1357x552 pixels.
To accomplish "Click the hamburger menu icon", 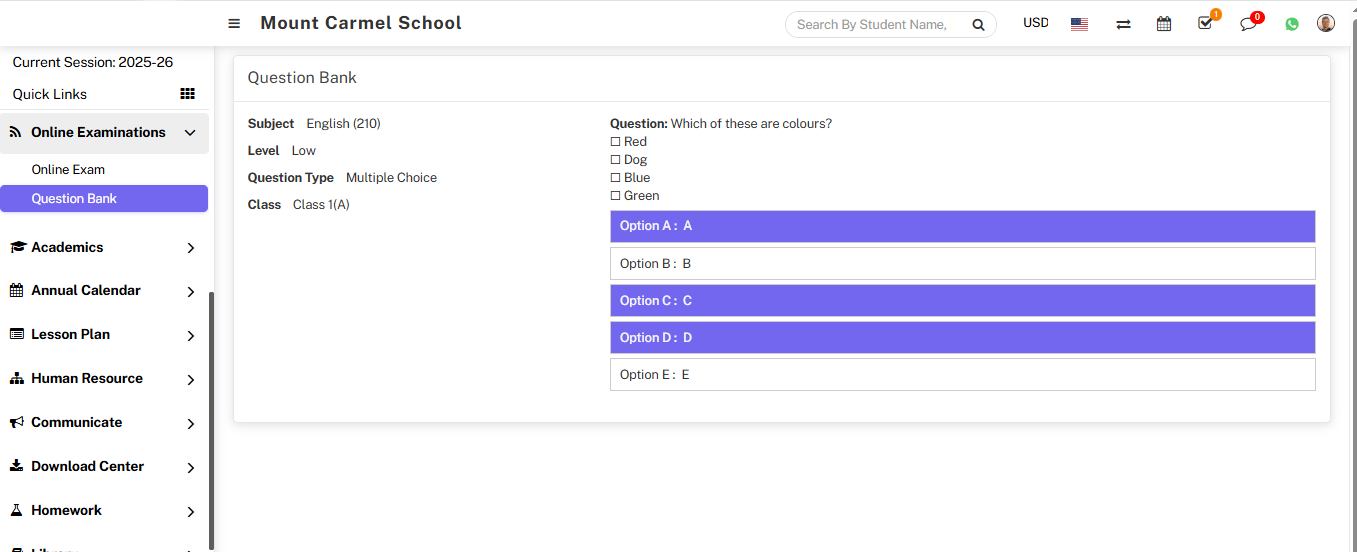I will (x=234, y=24).
